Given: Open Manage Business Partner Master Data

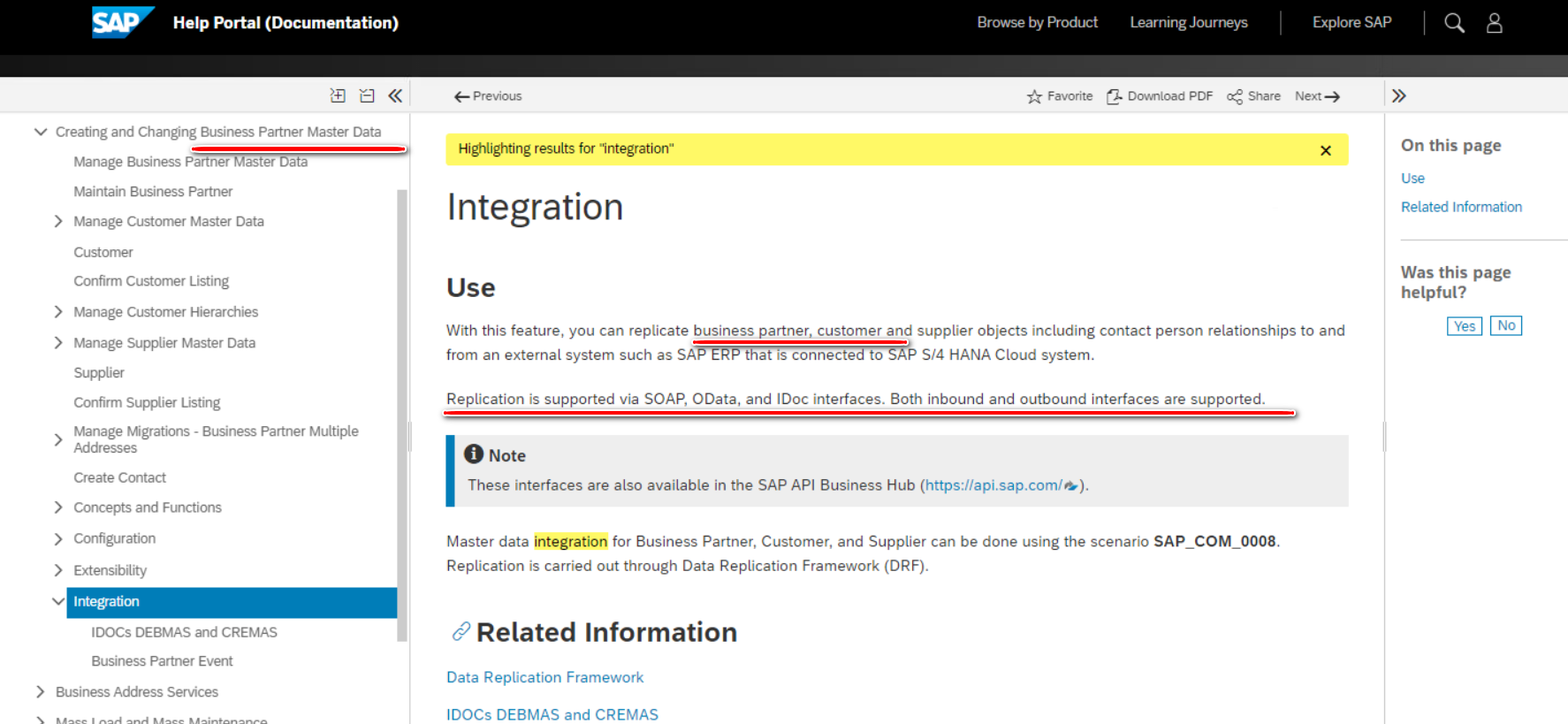Looking at the screenshot, I should 190,162.
